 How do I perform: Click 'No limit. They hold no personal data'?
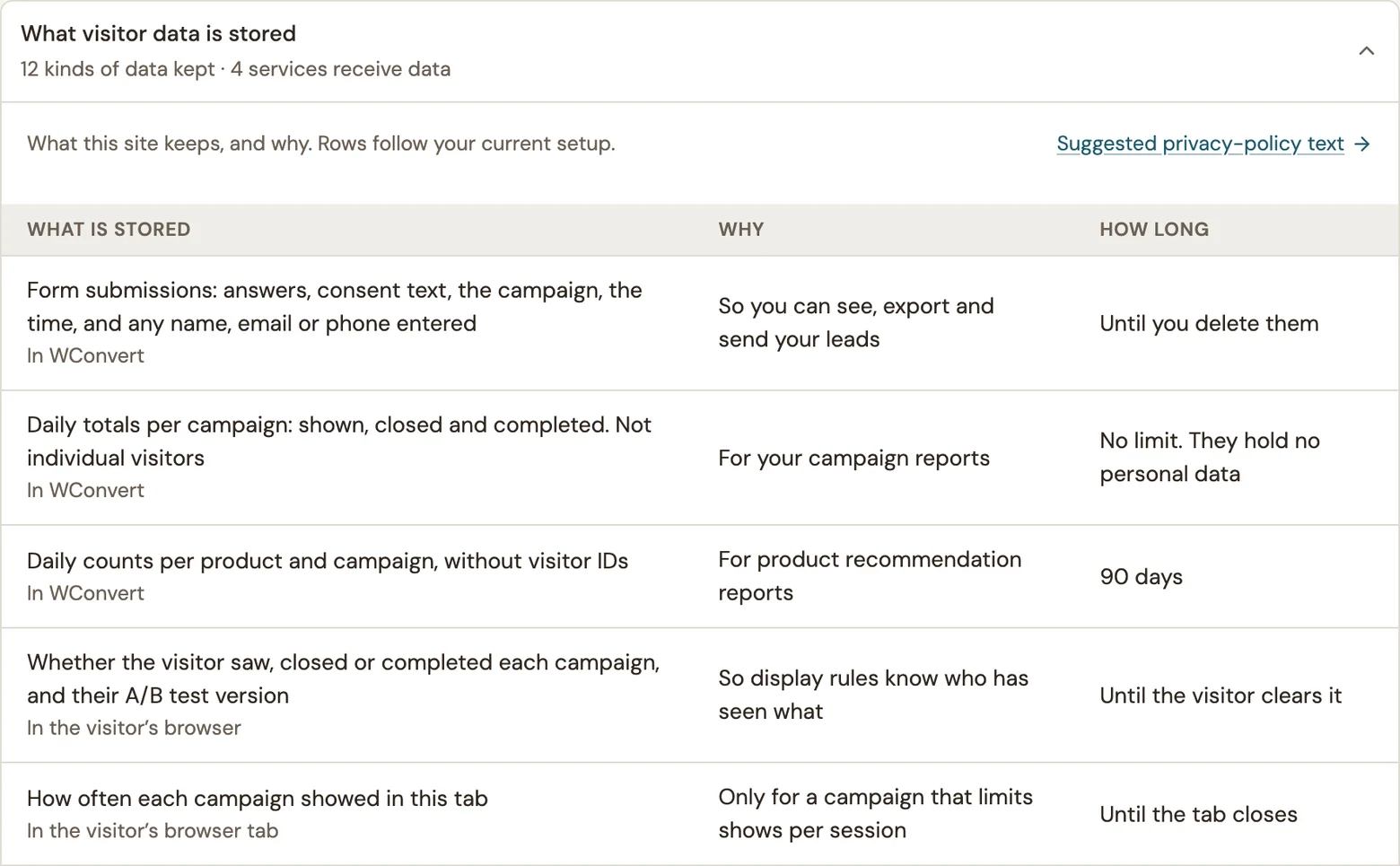point(1210,458)
